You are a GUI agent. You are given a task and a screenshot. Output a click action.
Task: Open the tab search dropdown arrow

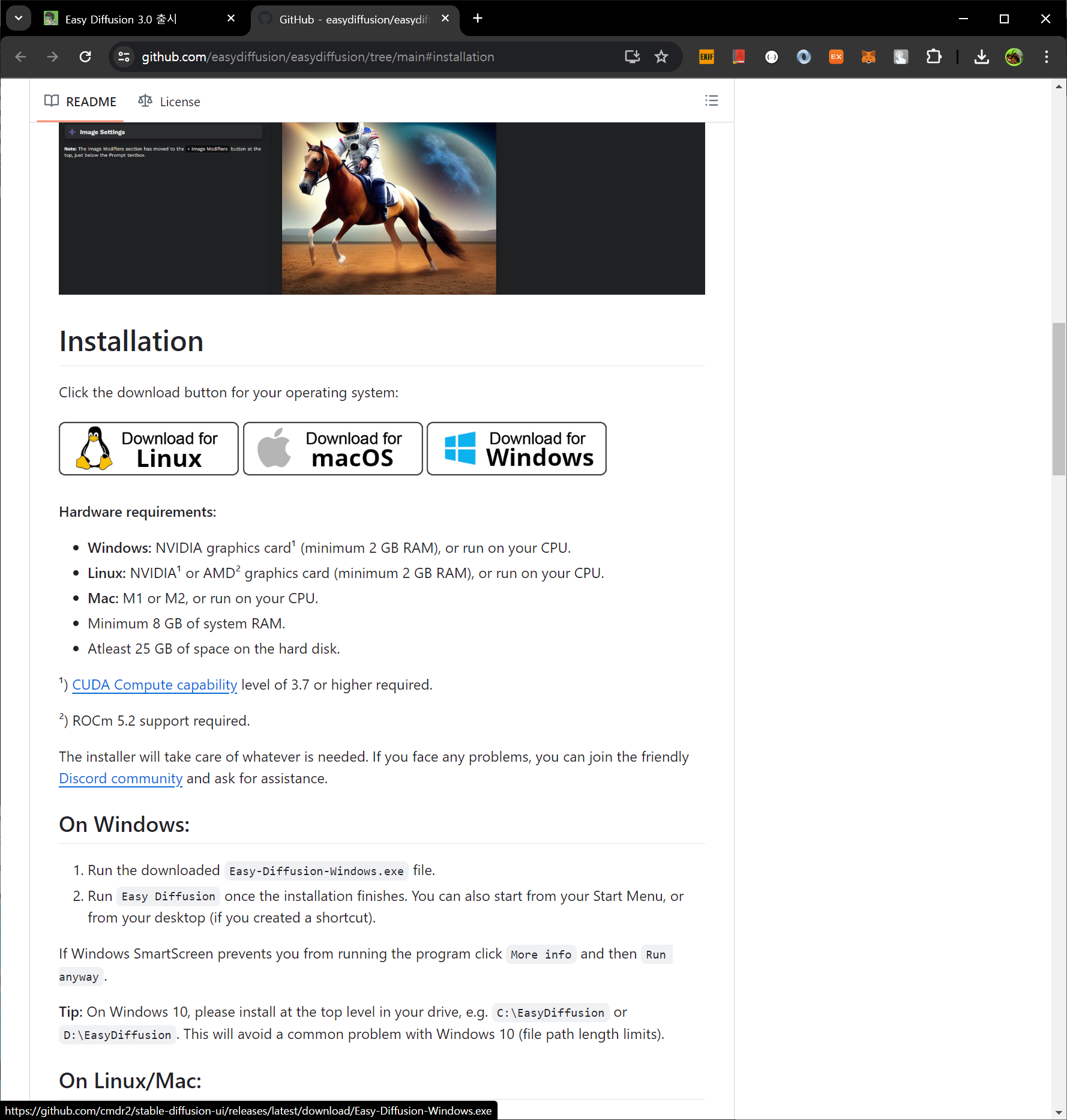(19, 19)
